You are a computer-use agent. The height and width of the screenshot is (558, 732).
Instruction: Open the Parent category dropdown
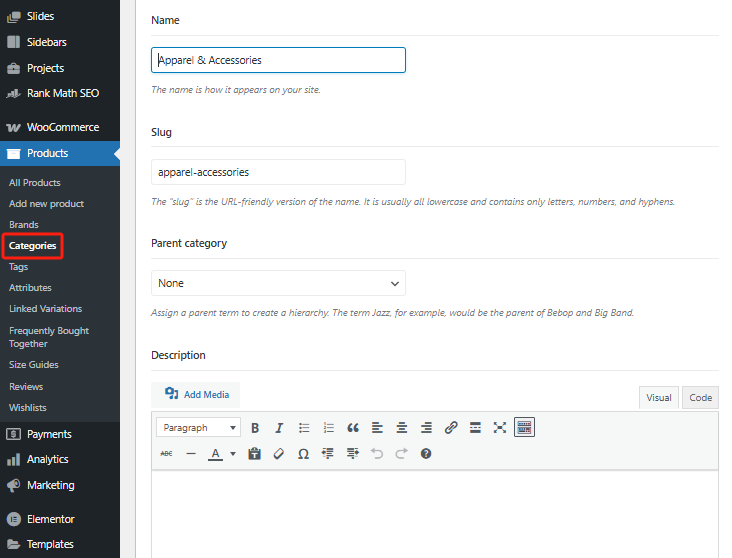click(278, 283)
